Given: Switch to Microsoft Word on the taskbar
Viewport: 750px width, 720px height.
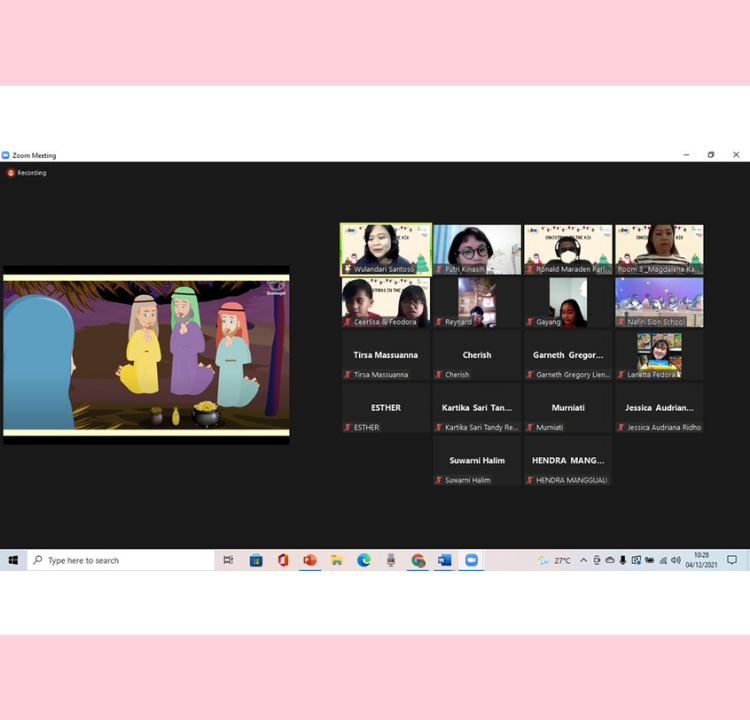Looking at the screenshot, I should [x=444, y=560].
